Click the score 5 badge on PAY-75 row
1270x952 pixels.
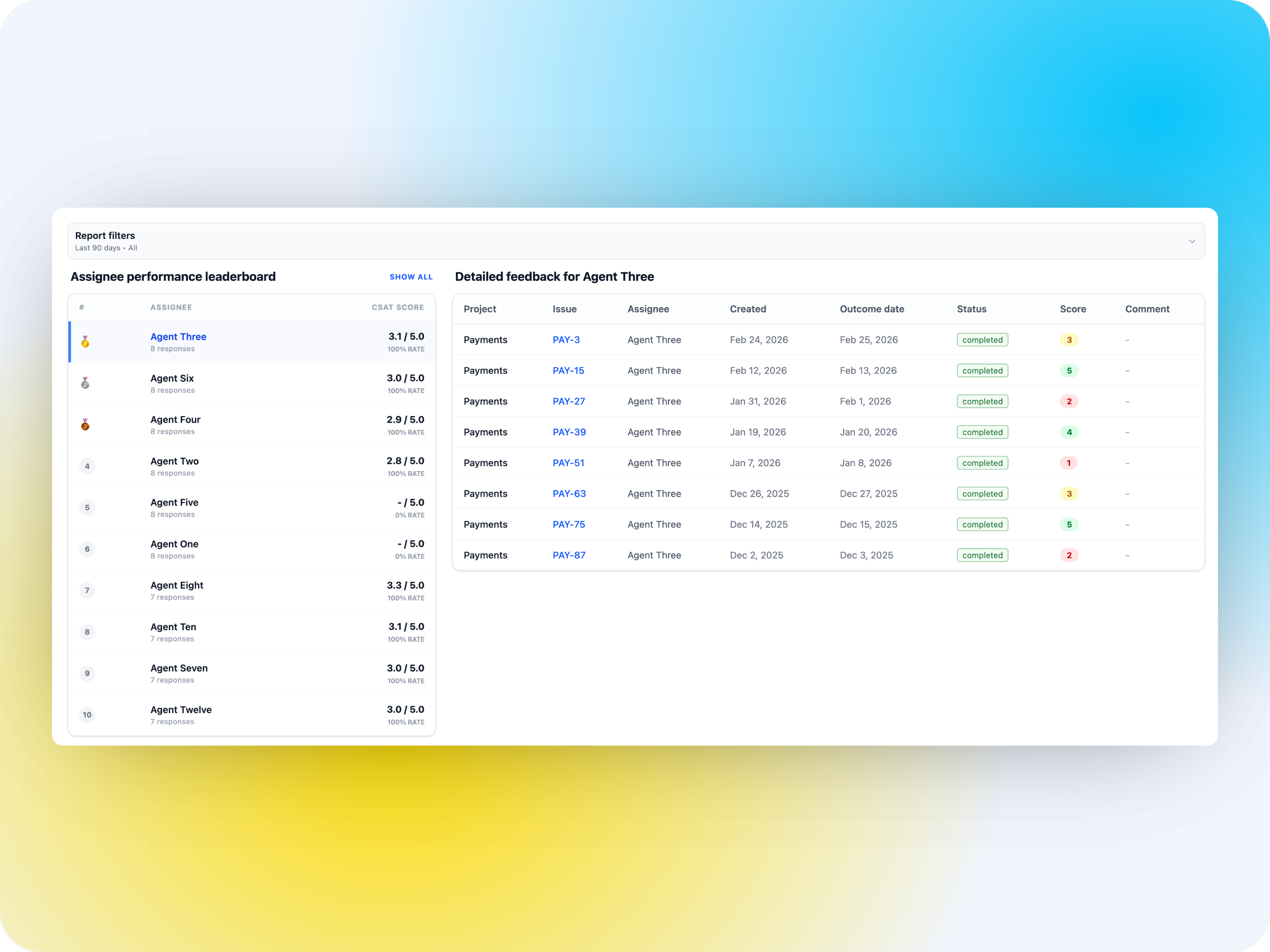pos(1069,524)
